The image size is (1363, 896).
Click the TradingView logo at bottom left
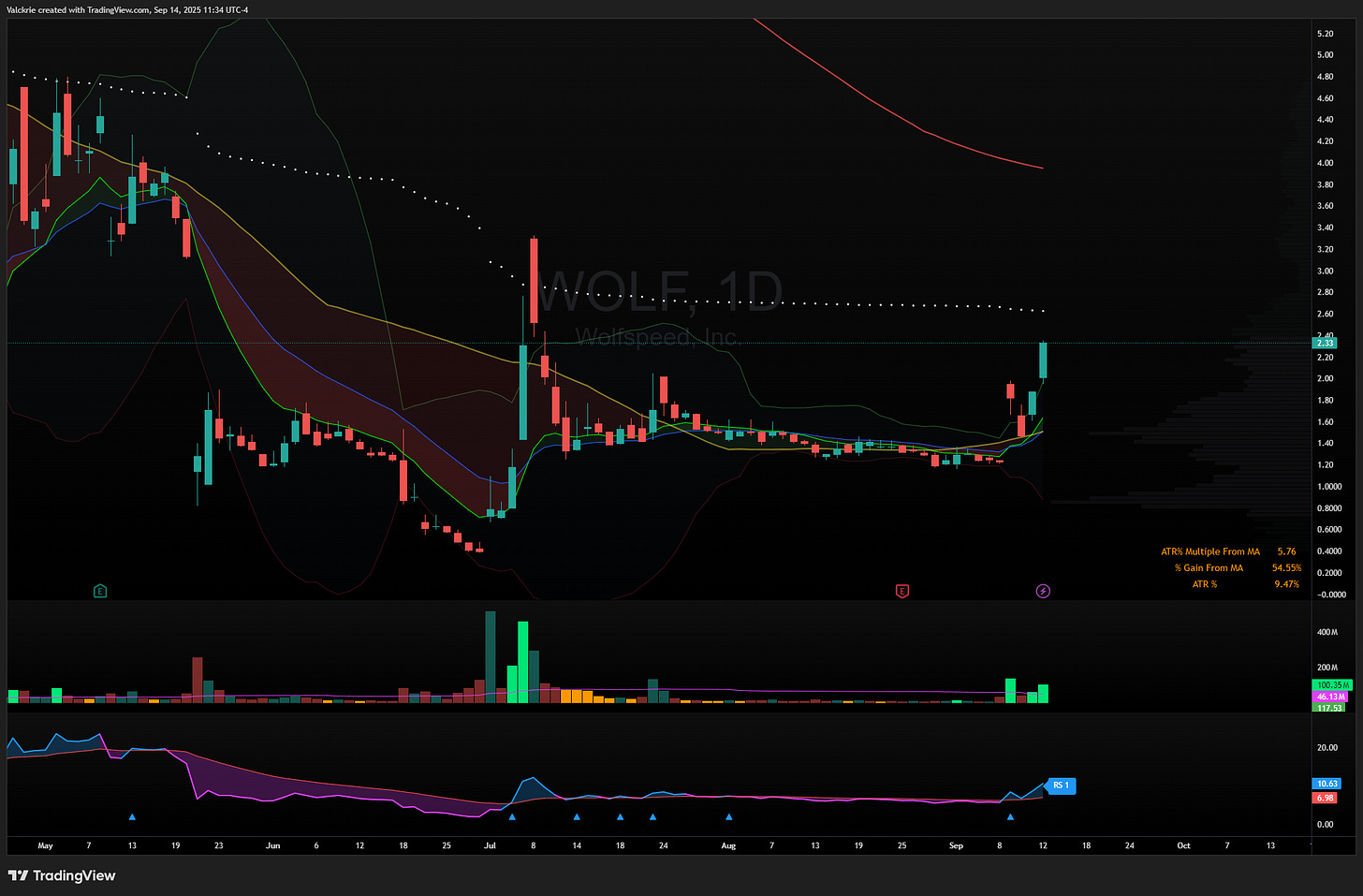click(62, 875)
